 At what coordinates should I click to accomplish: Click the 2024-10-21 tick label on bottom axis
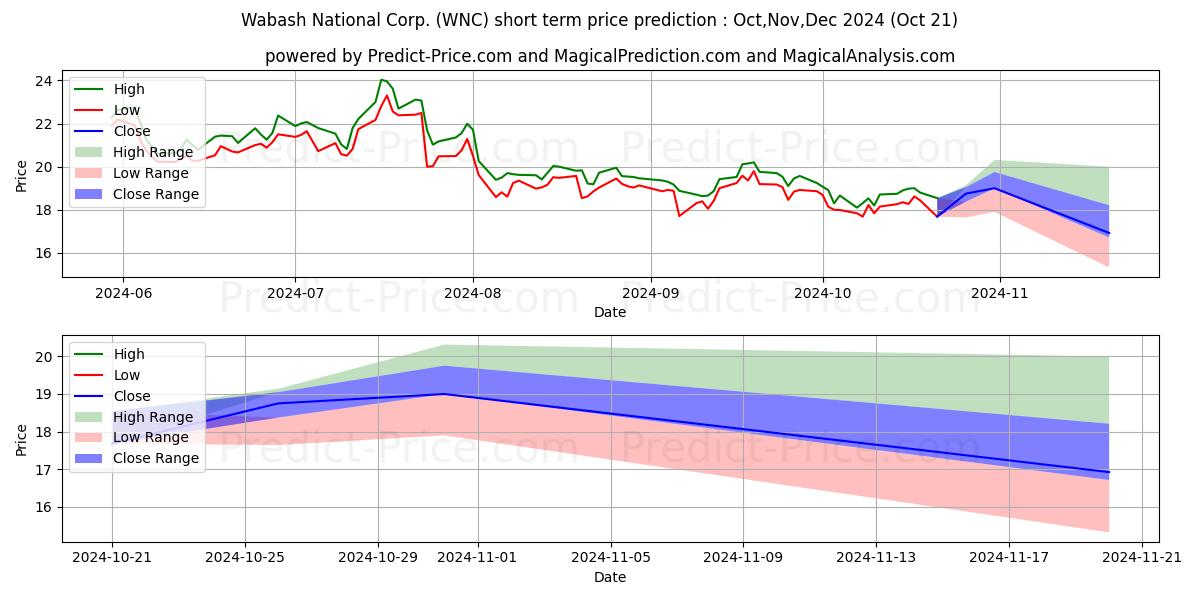click(112, 559)
